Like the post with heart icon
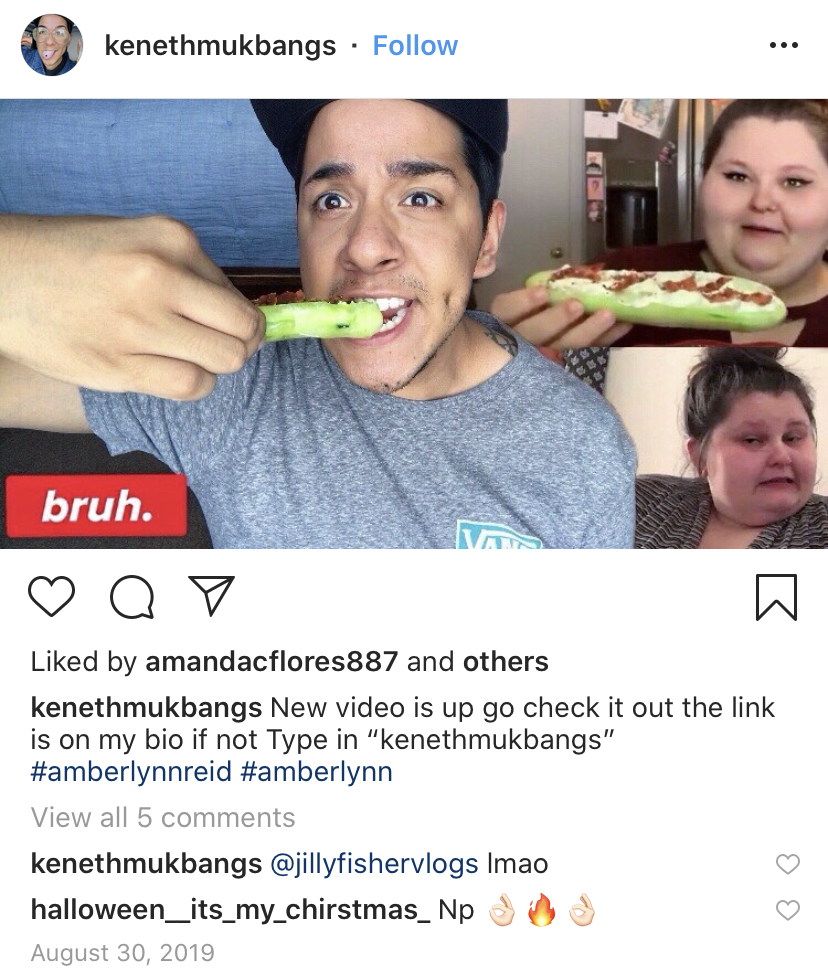 click(x=51, y=596)
